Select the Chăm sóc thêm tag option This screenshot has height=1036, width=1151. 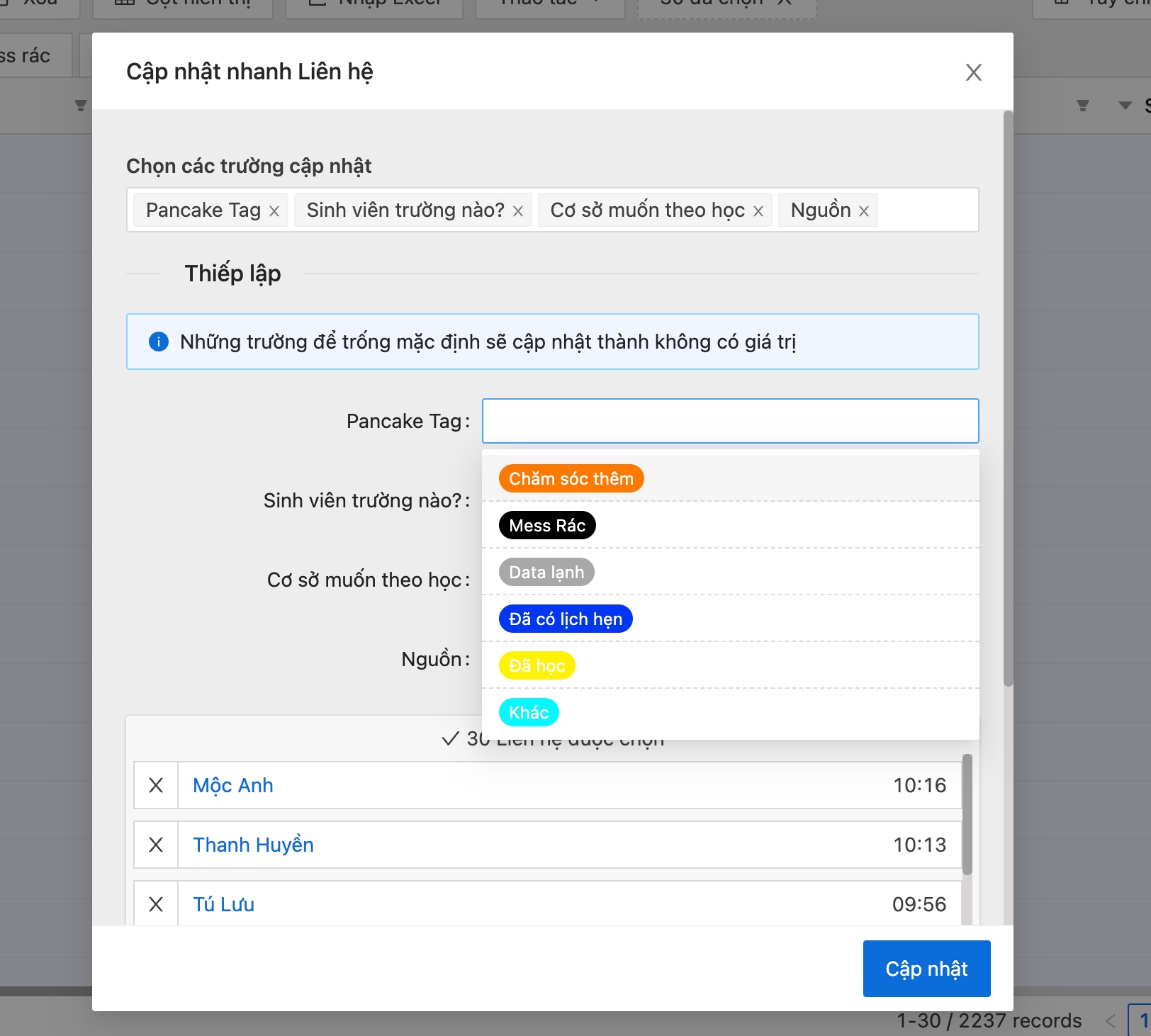571,478
